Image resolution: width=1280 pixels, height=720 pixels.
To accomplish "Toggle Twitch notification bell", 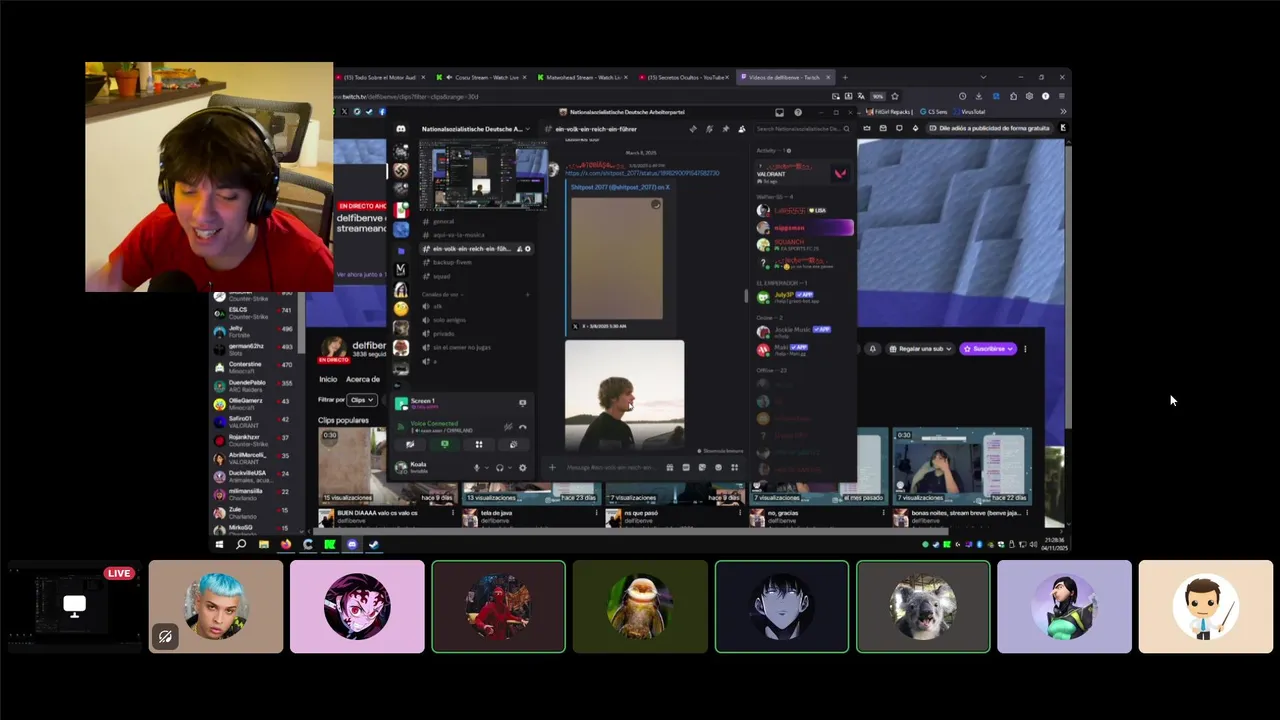I will (x=873, y=349).
